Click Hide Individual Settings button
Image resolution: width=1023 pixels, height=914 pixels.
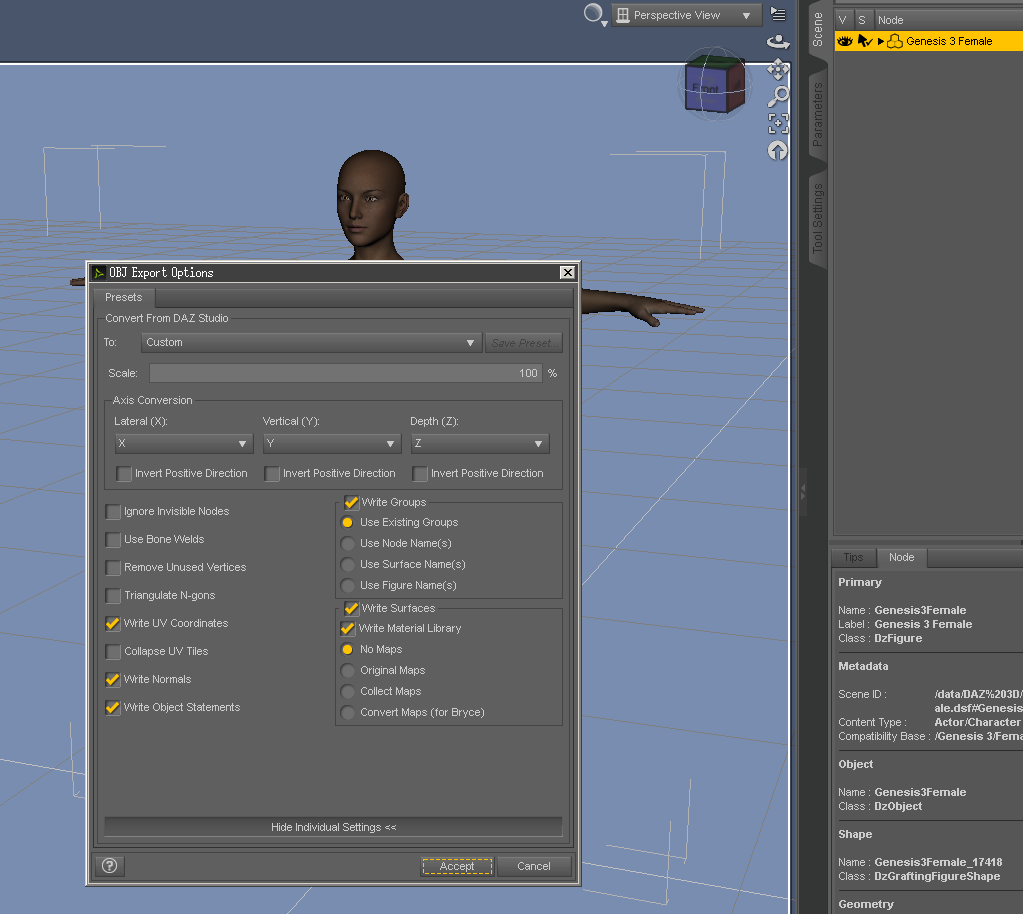click(333, 827)
